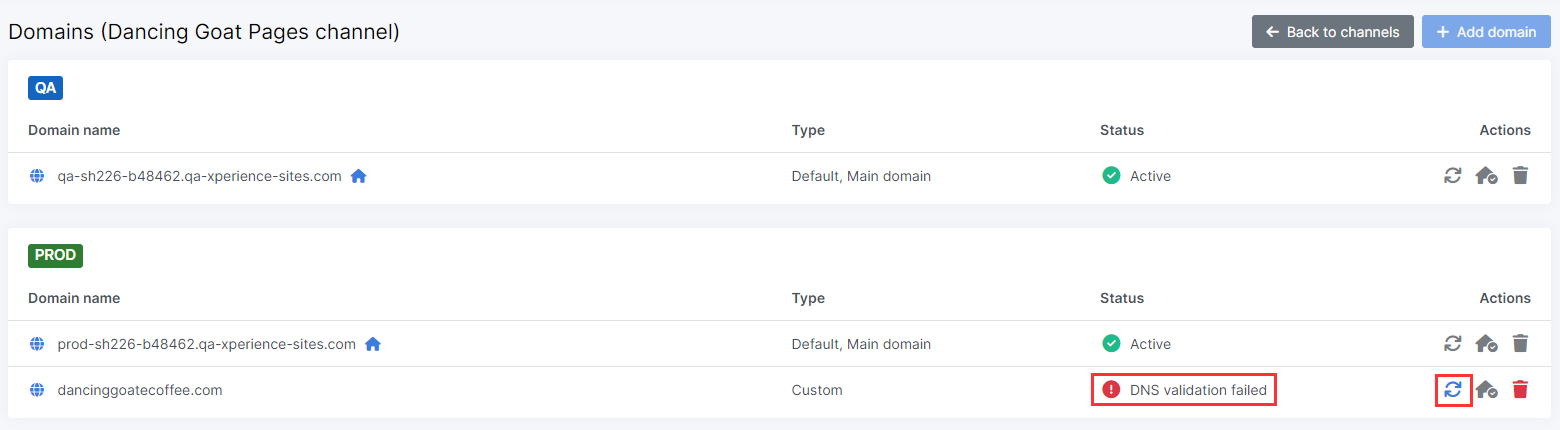1560x430 pixels.
Task: Click set-main-domain icon for prod-sh226 row
Action: click(1486, 344)
